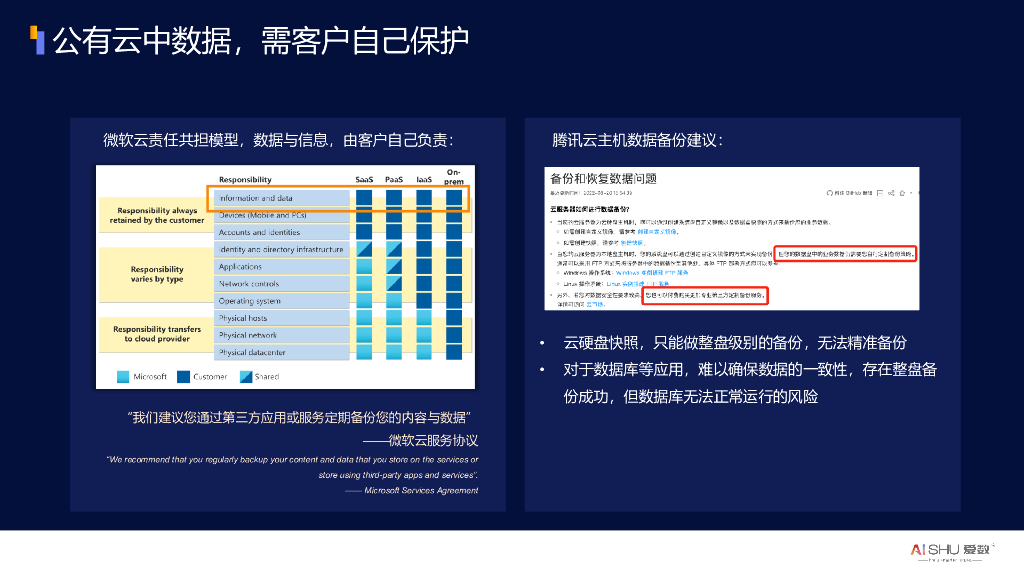Click the bullet 云硬盘快照，只能做整盘级别的备份
The height and width of the screenshot is (576, 1024).
click(735, 343)
